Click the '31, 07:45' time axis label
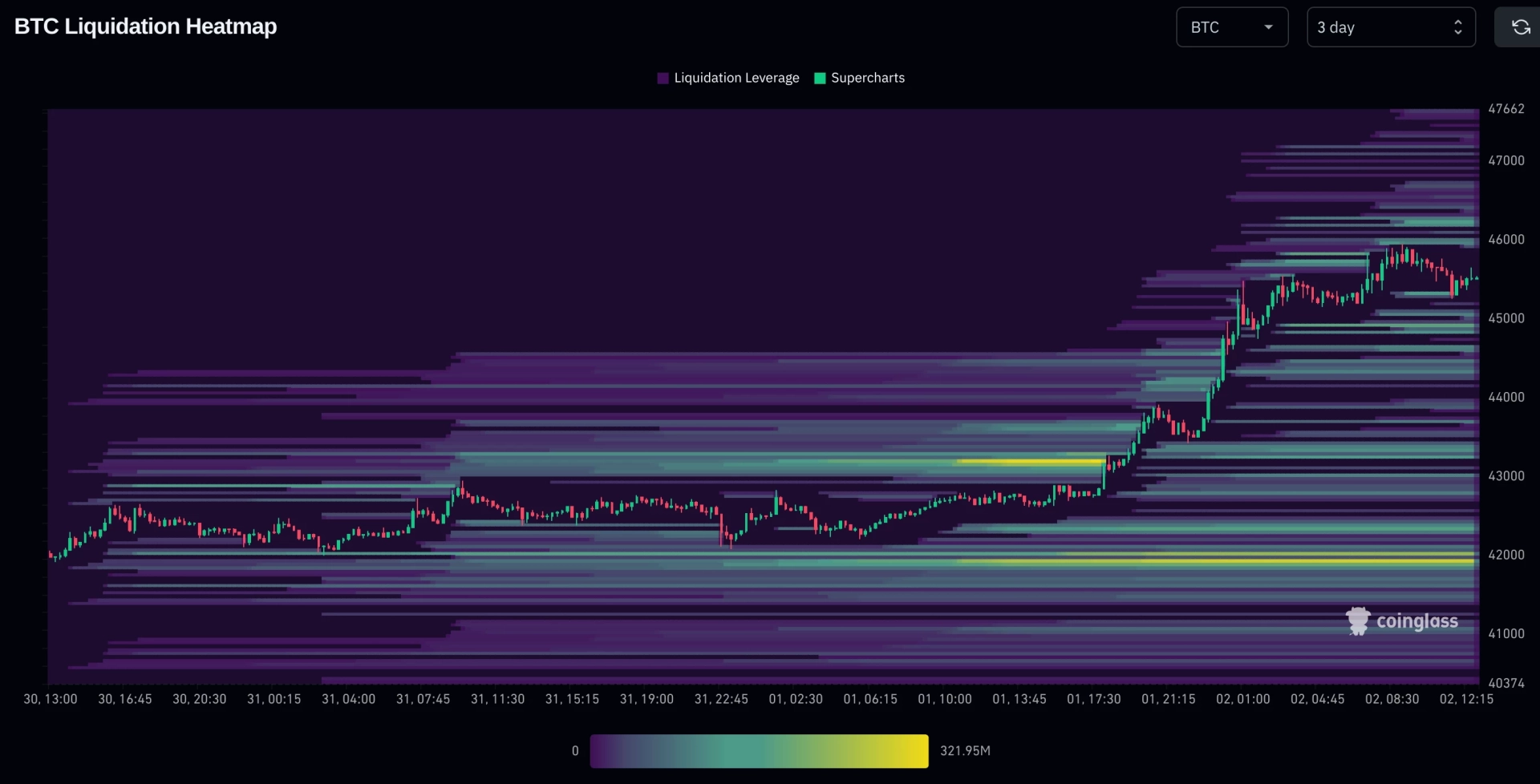This screenshot has height=784, width=1540. pyautogui.click(x=423, y=699)
